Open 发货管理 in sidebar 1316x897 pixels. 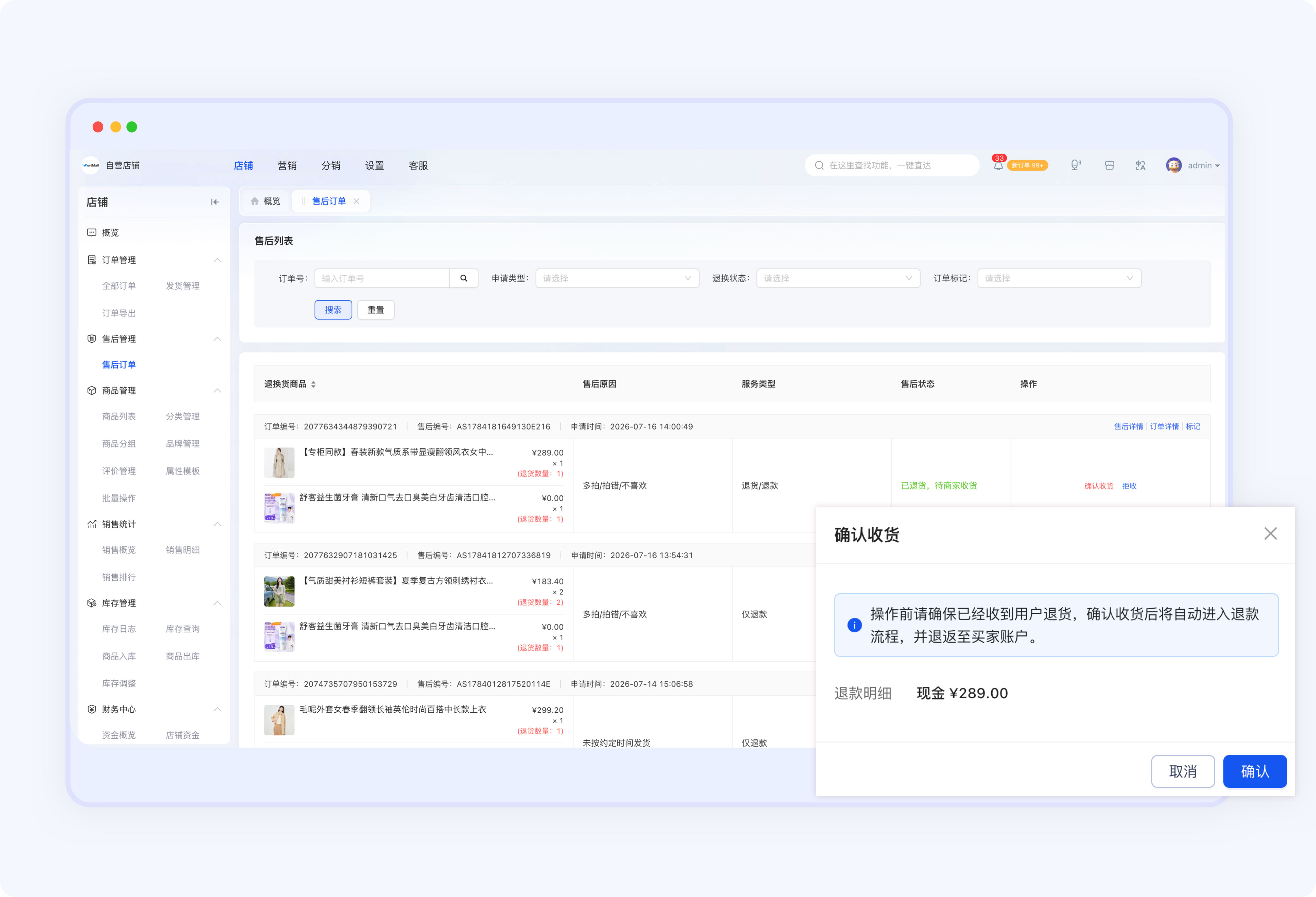click(182, 286)
